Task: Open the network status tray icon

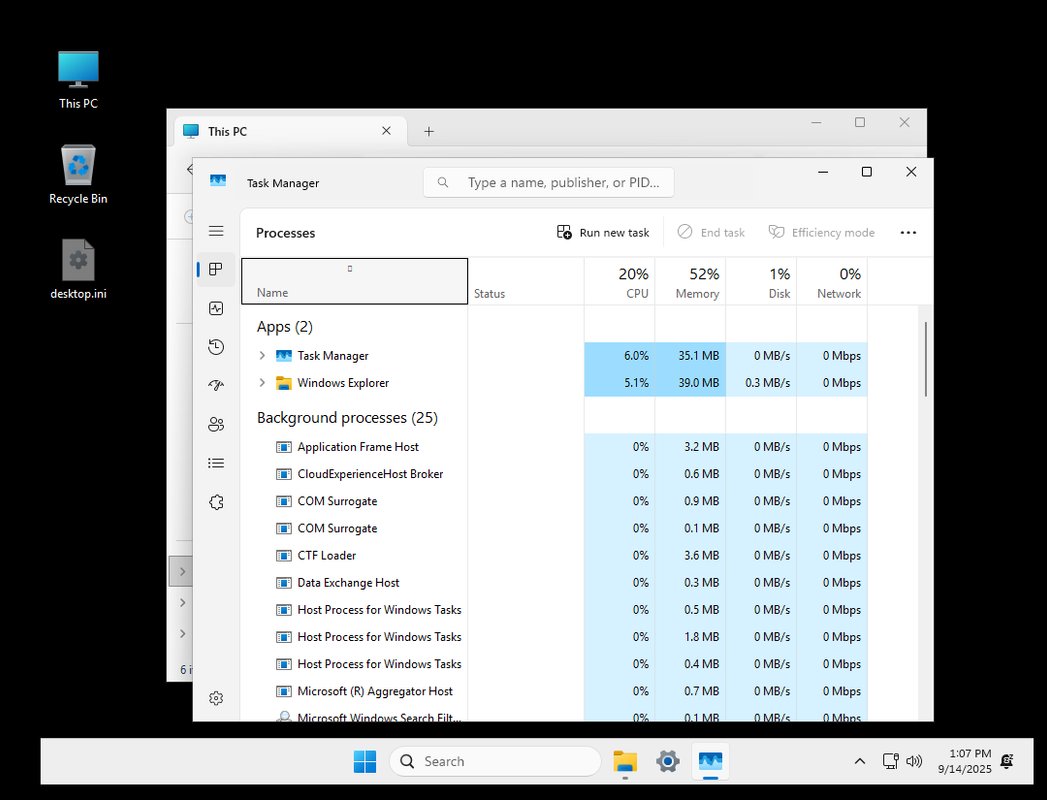Action: click(890, 761)
